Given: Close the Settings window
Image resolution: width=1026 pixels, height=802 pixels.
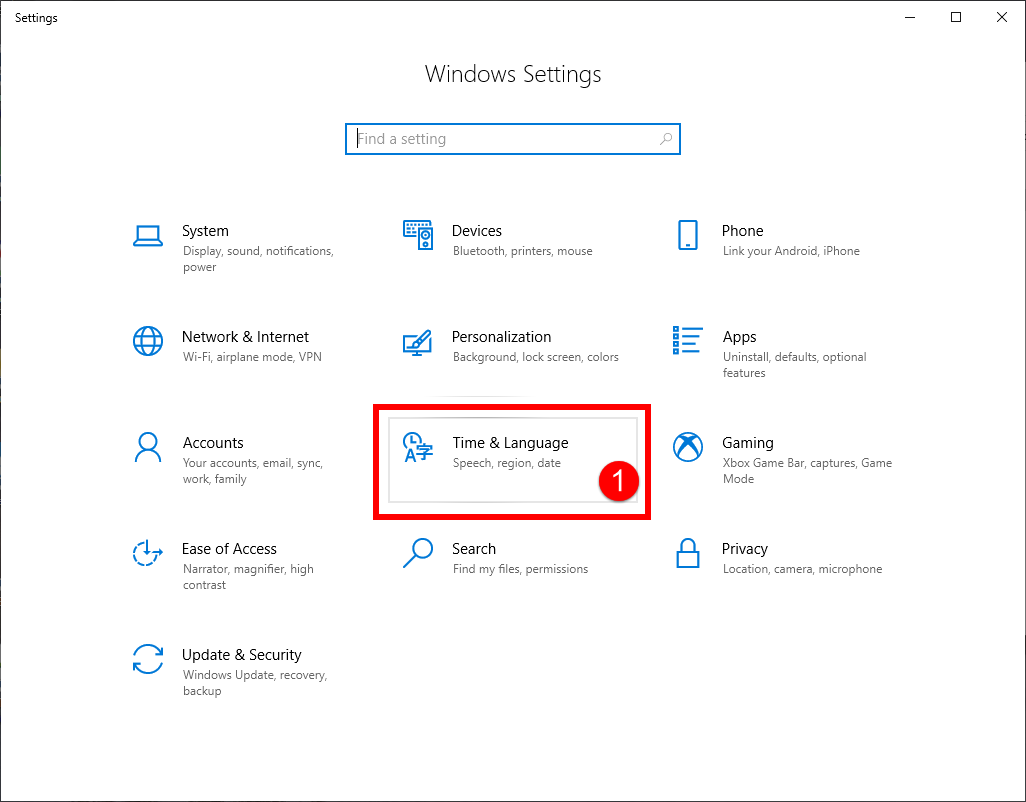Looking at the screenshot, I should pyautogui.click(x=1002, y=18).
